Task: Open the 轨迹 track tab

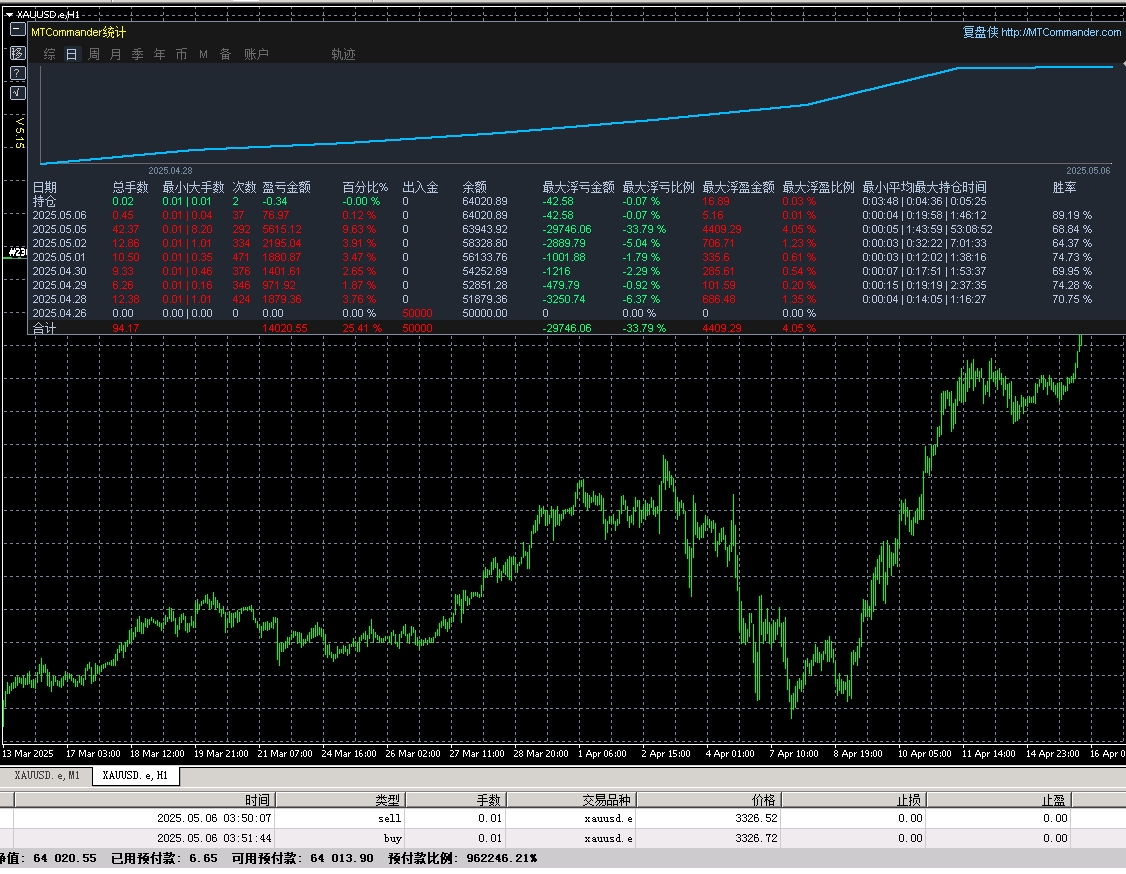Action: point(343,55)
